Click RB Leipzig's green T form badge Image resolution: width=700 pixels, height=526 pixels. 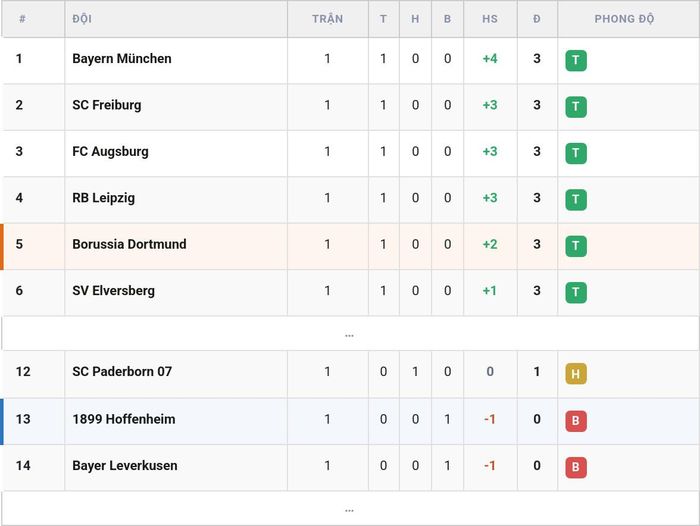(x=576, y=200)
